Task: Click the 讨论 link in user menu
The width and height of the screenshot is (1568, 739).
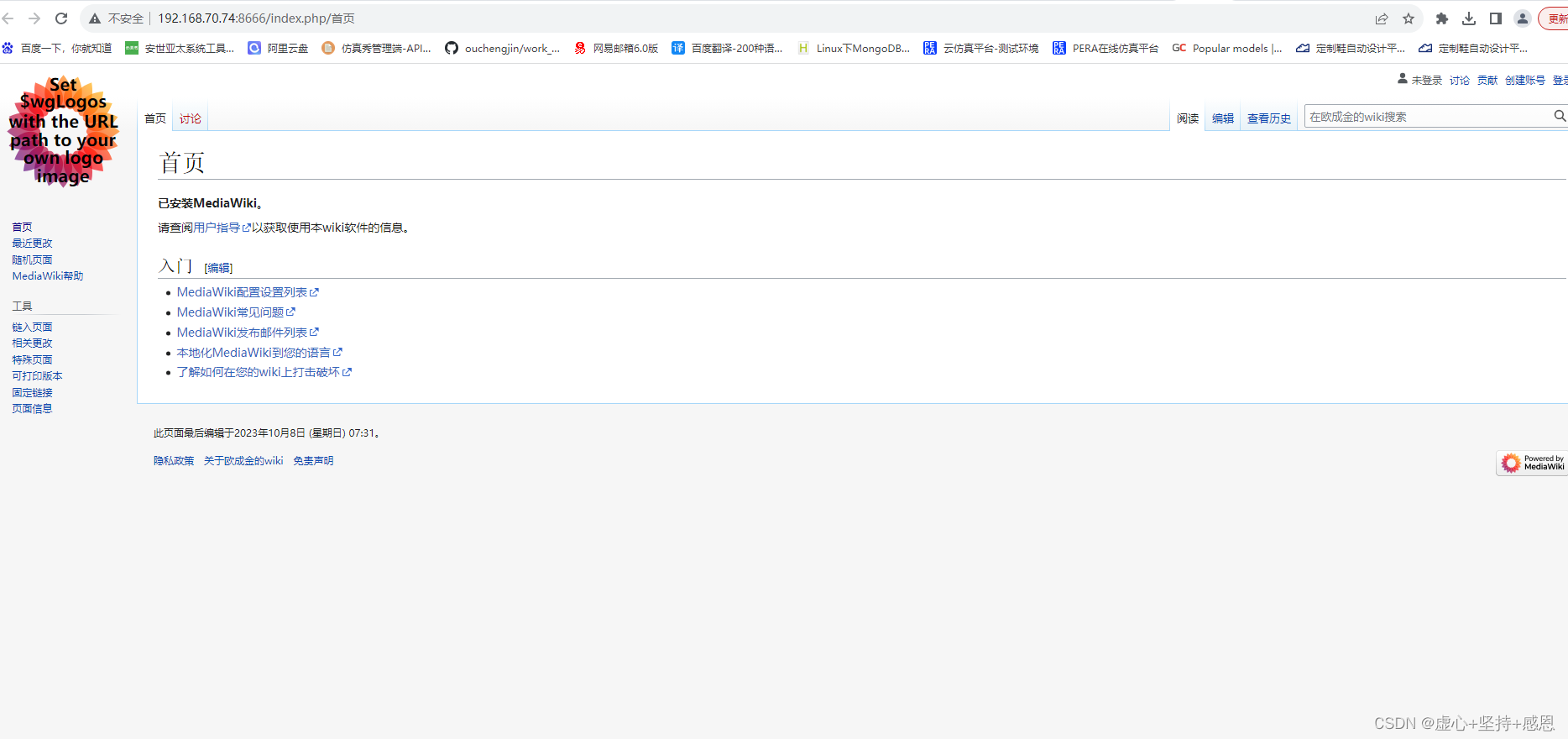Action: 1460,80
